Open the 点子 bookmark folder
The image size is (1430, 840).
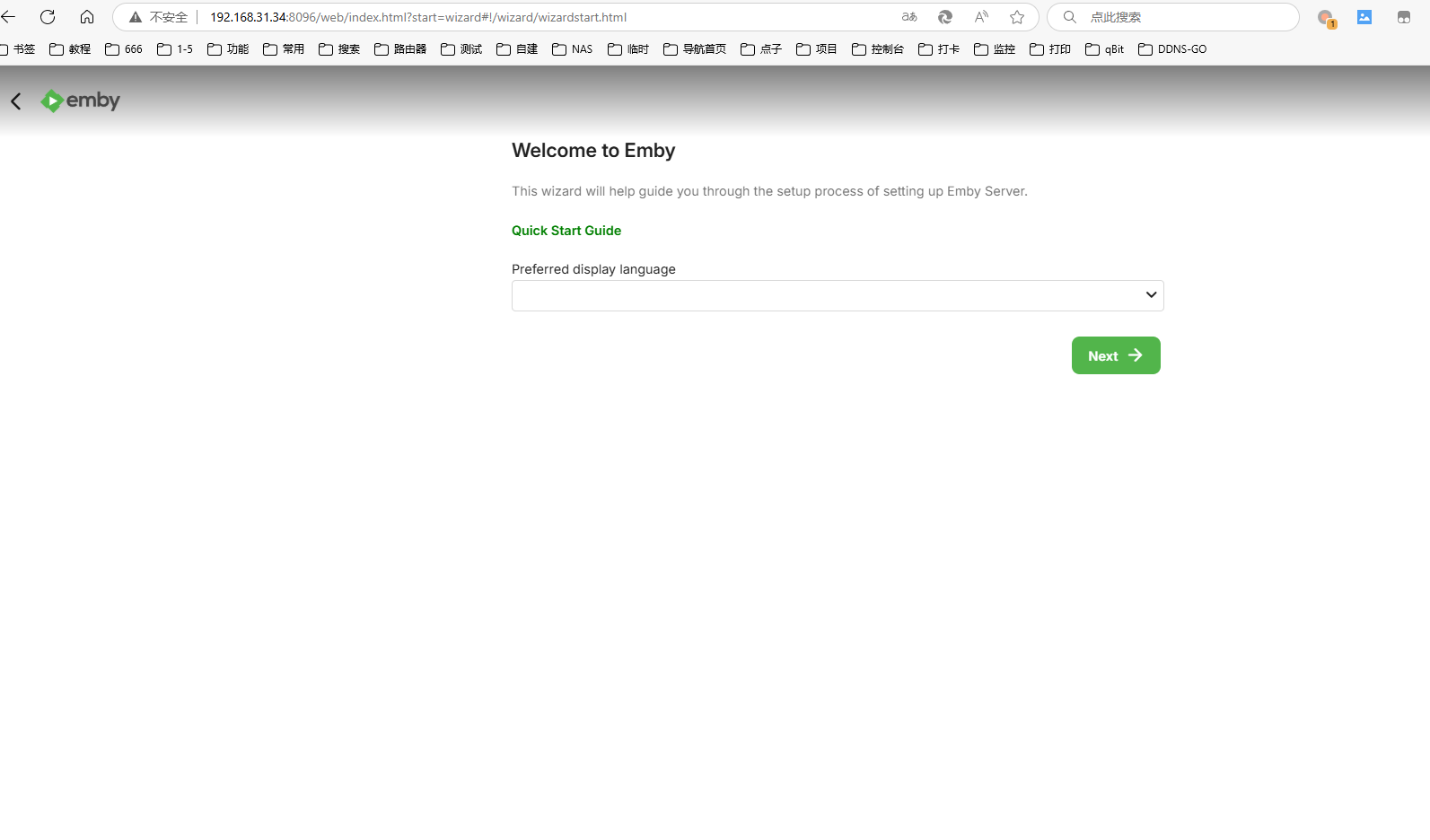tap(761, 49)
